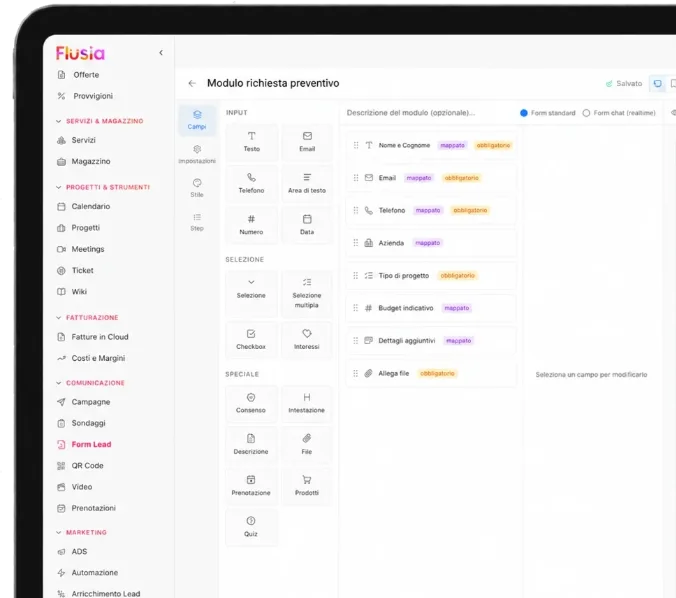
Task: Collapse the MARKETING section
Action: point(58,532)
